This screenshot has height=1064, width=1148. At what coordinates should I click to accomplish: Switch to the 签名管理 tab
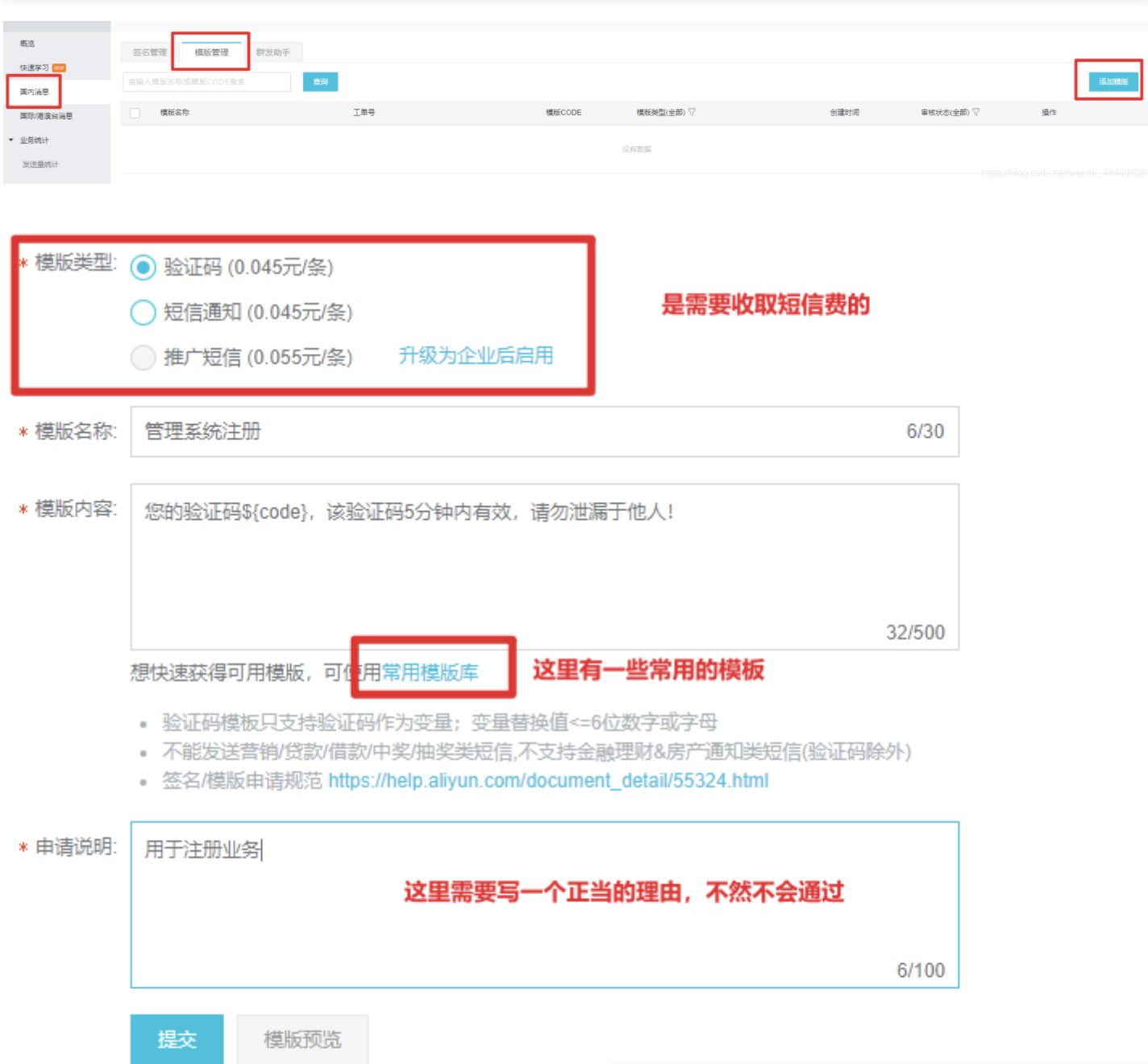(149, 52)
